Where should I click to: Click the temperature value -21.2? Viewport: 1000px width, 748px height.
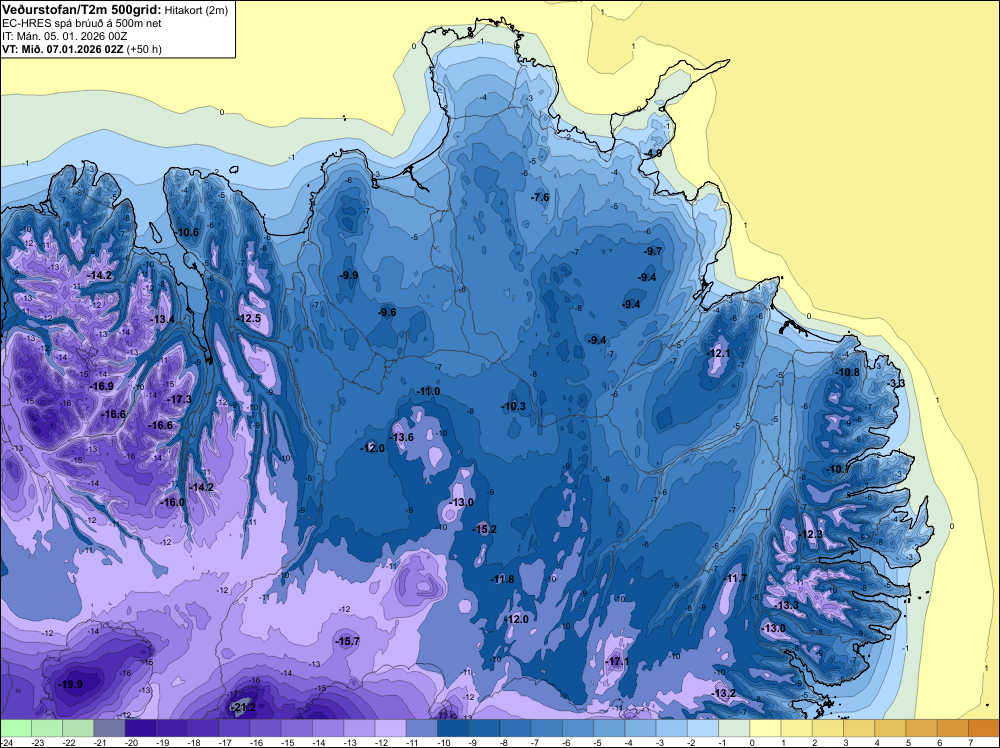243,708
